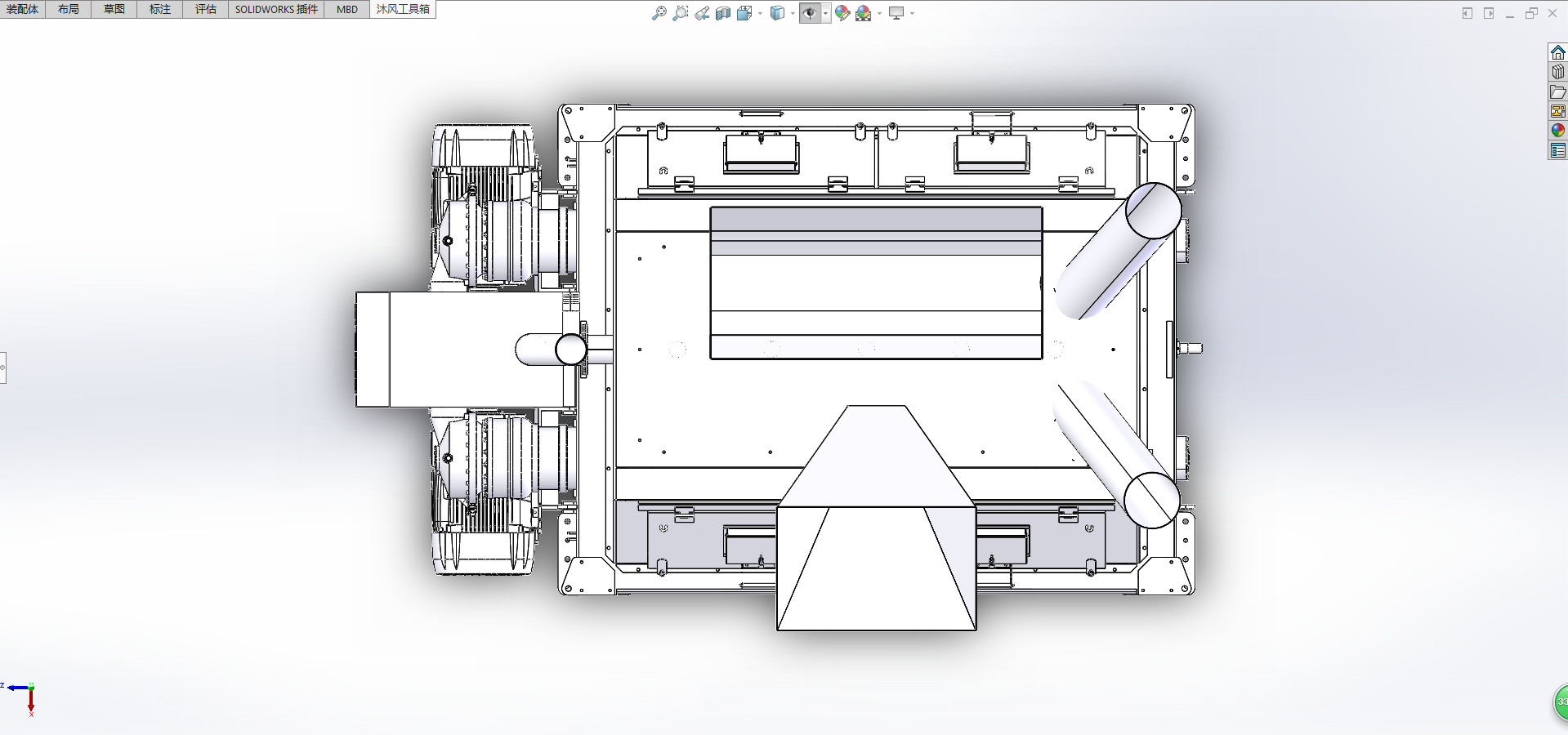This screenshot has width=1568, height=735.
Task: Open the View Settings monitor icon
Action: click(x=896, y=13)
